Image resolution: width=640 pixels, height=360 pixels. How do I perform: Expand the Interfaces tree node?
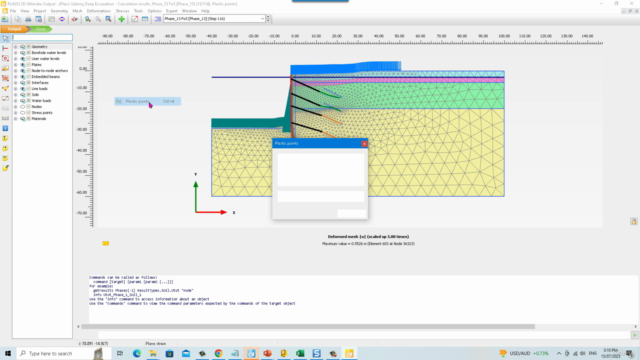tap(16, 82)
